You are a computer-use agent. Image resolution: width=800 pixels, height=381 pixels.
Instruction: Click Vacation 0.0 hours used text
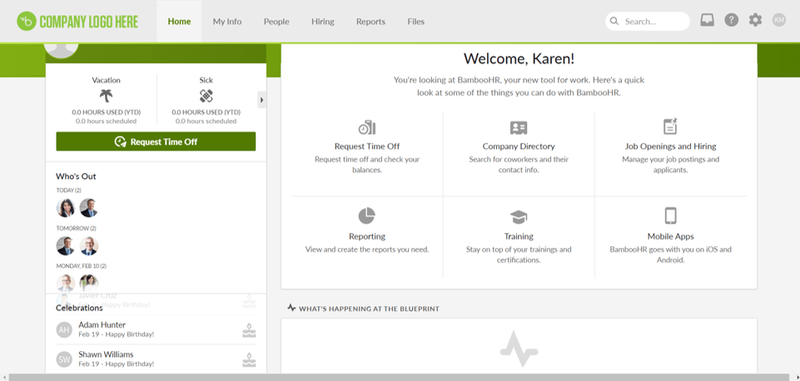106,112
